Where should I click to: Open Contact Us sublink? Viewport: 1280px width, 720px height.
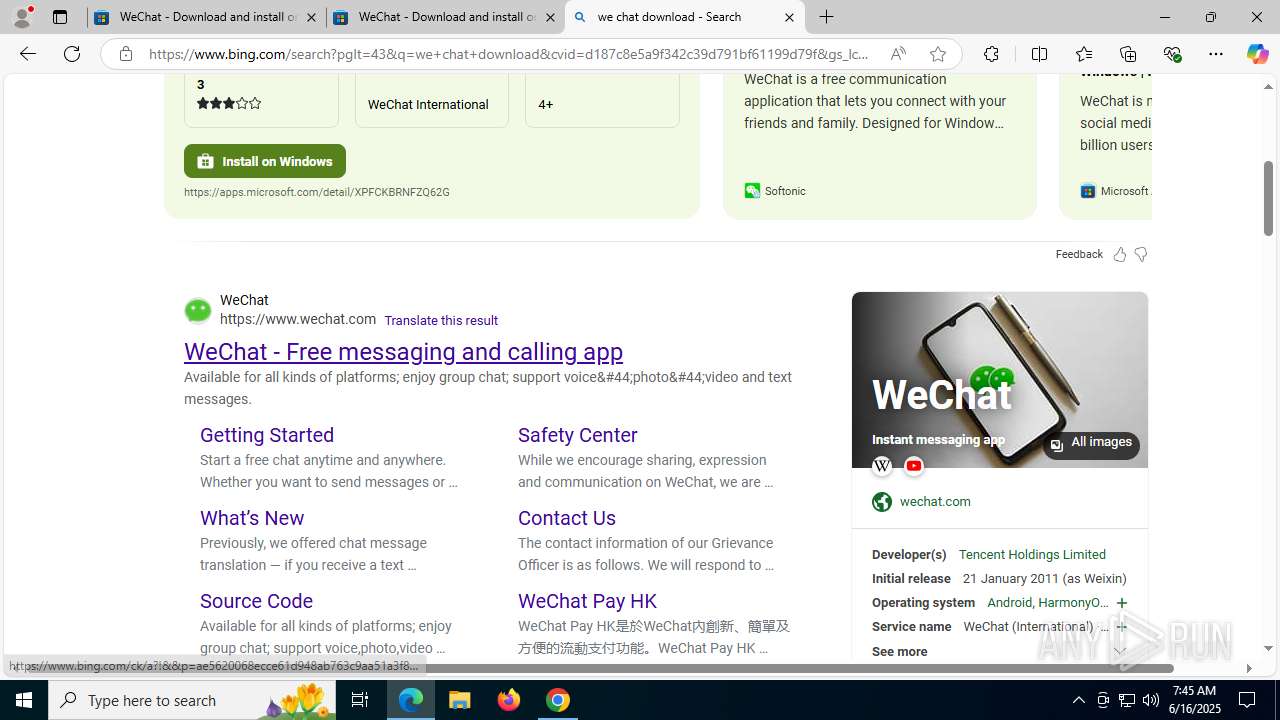(x=567, y=518)
